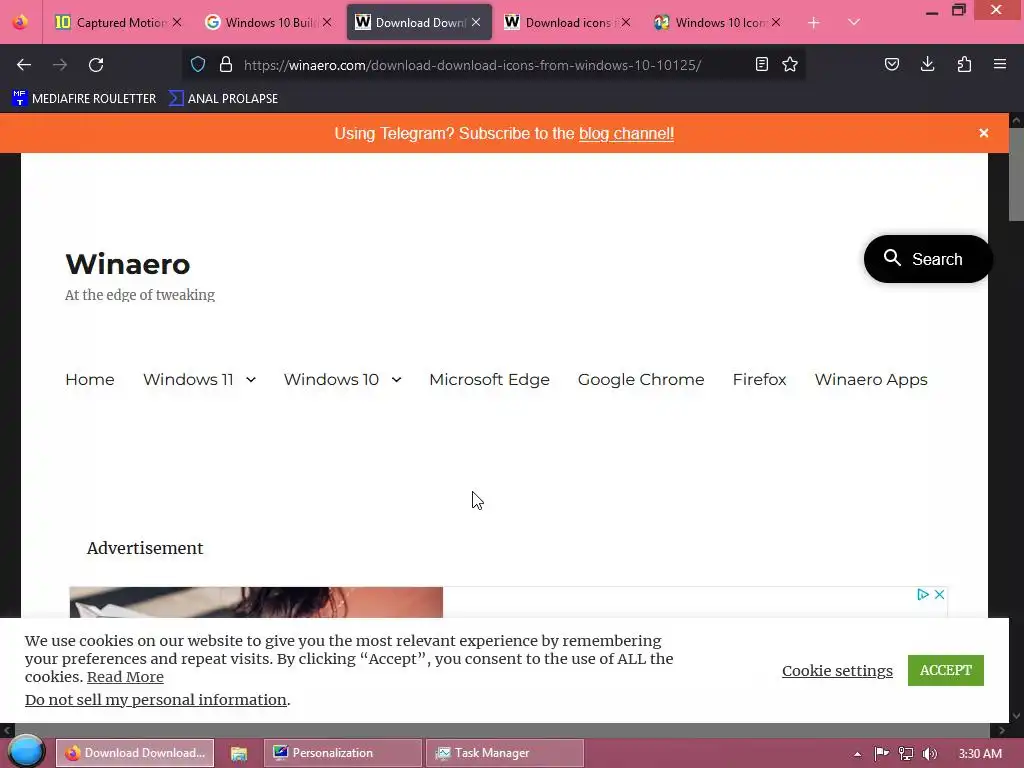Close the Windows 10 Build Google tab
This screenshot has height=768, width=1024.
pos(327,22)
